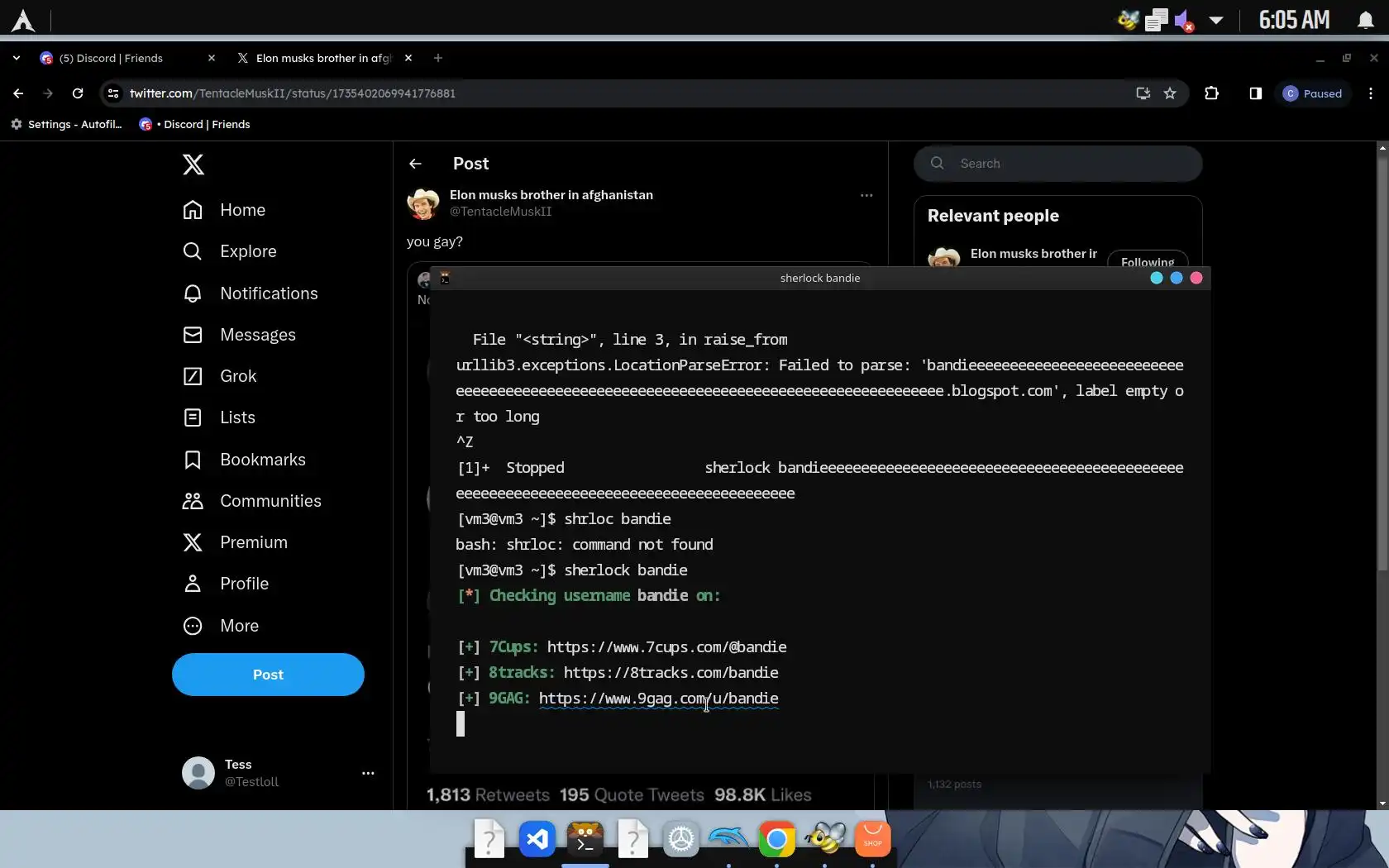Click the Following button

tap(1148, 259)
